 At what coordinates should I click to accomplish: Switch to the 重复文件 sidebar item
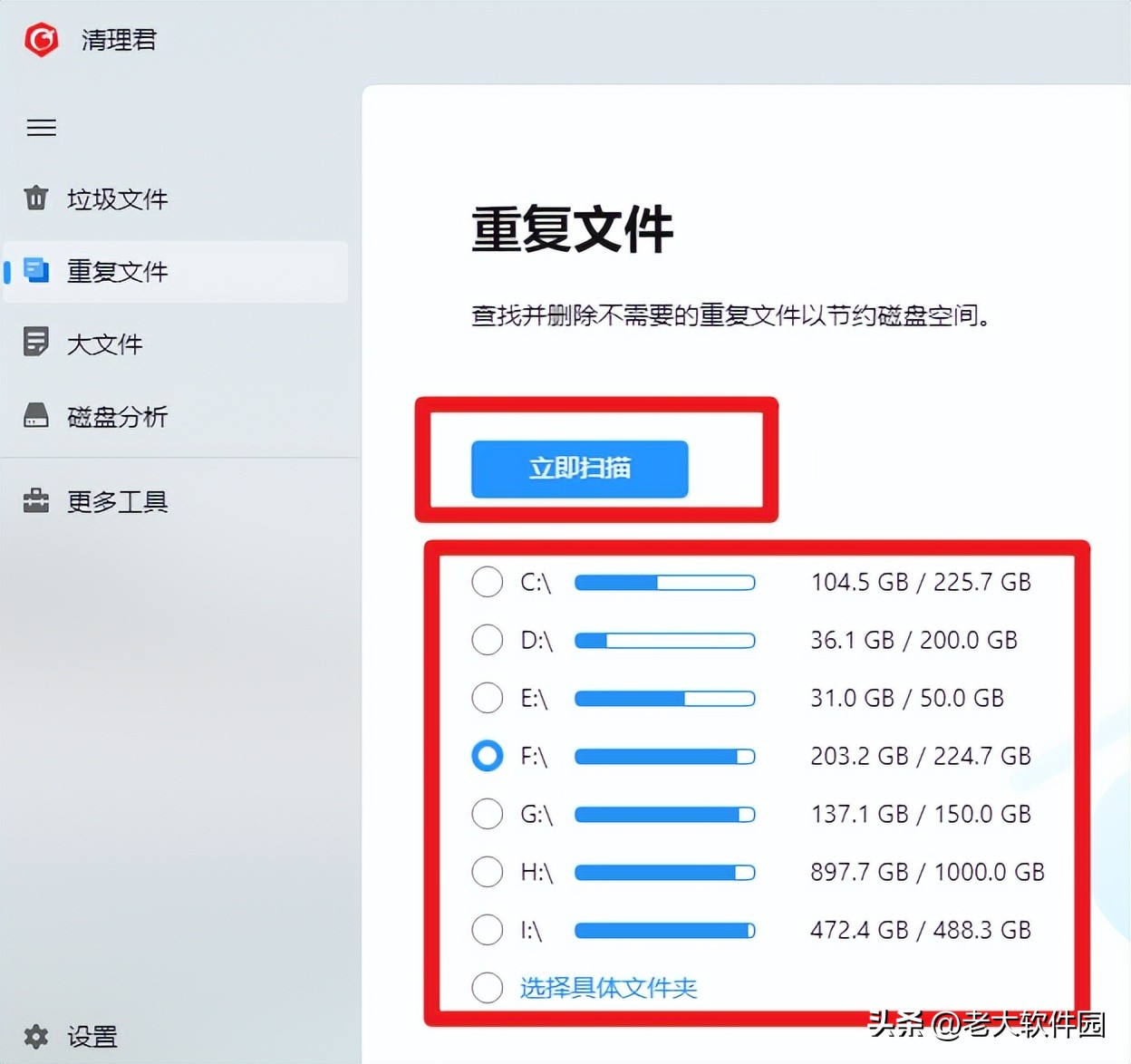[x=118, y=271]
